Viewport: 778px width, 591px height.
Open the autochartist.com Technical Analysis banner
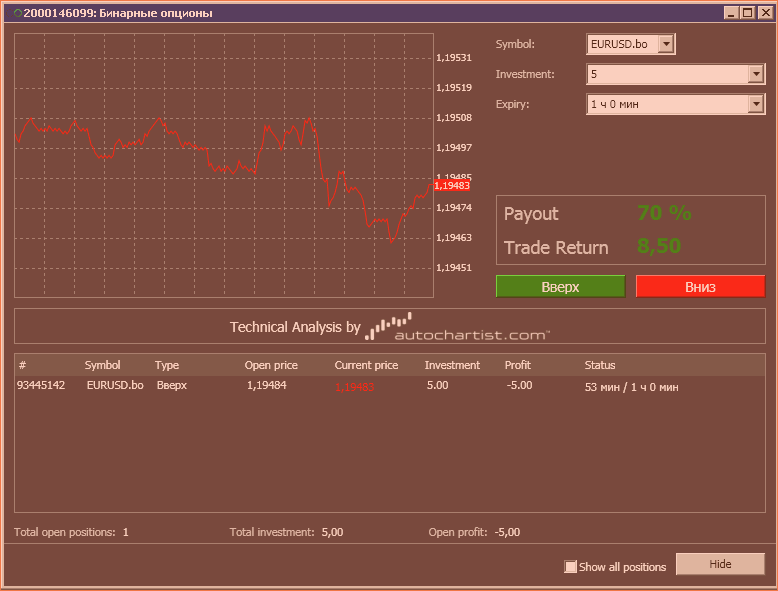tap(389, 326)
